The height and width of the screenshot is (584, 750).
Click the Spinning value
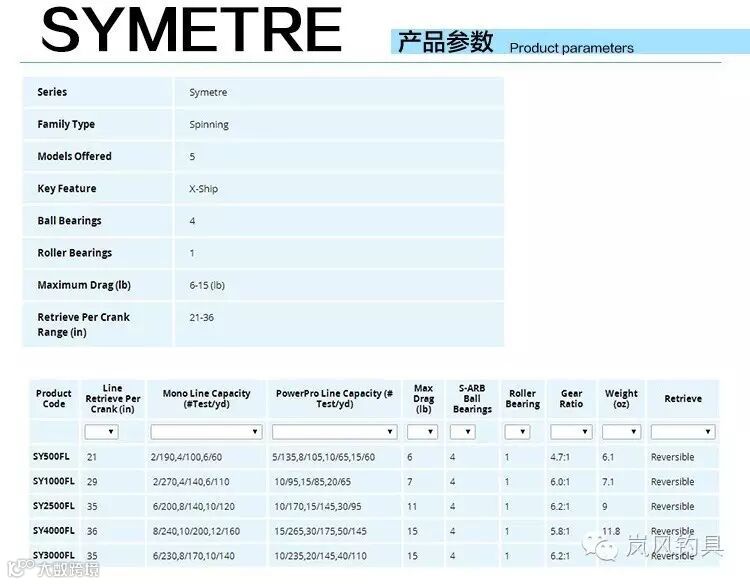coord(209,125)
